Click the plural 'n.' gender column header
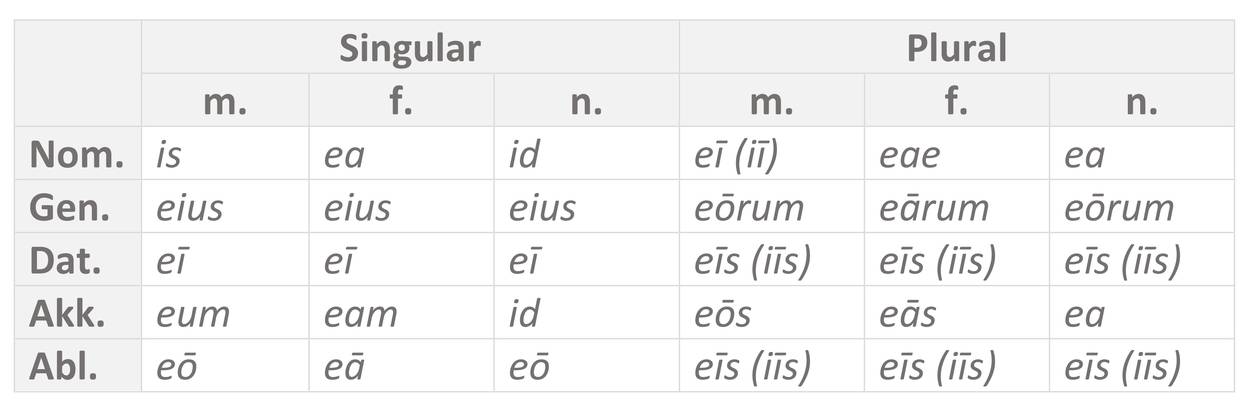 [x=1141, y=101]
